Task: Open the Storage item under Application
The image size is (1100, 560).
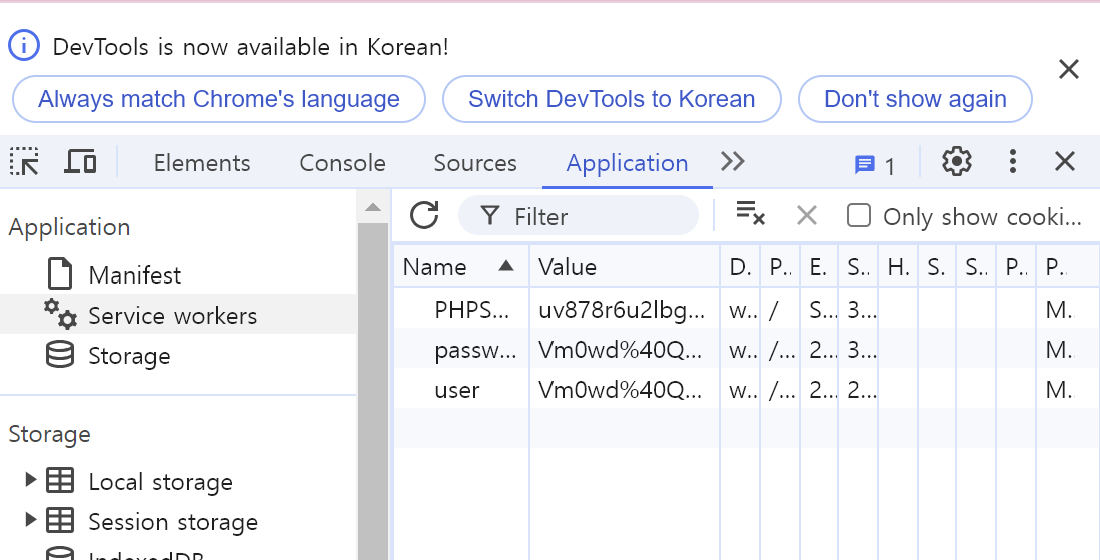Action: coord(129,356)
